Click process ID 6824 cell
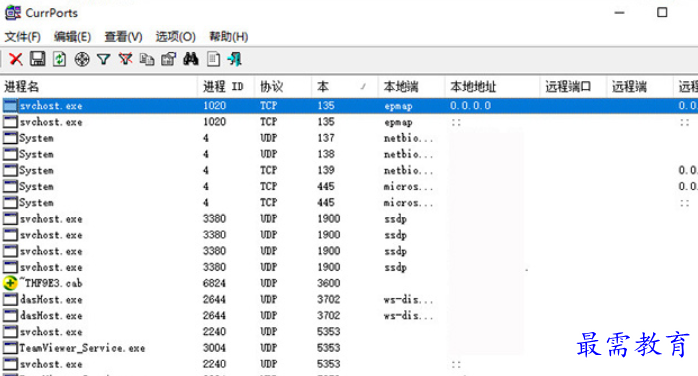Viewport: 698px width, 376px height. pyautogui.click(x=214, y=283)
